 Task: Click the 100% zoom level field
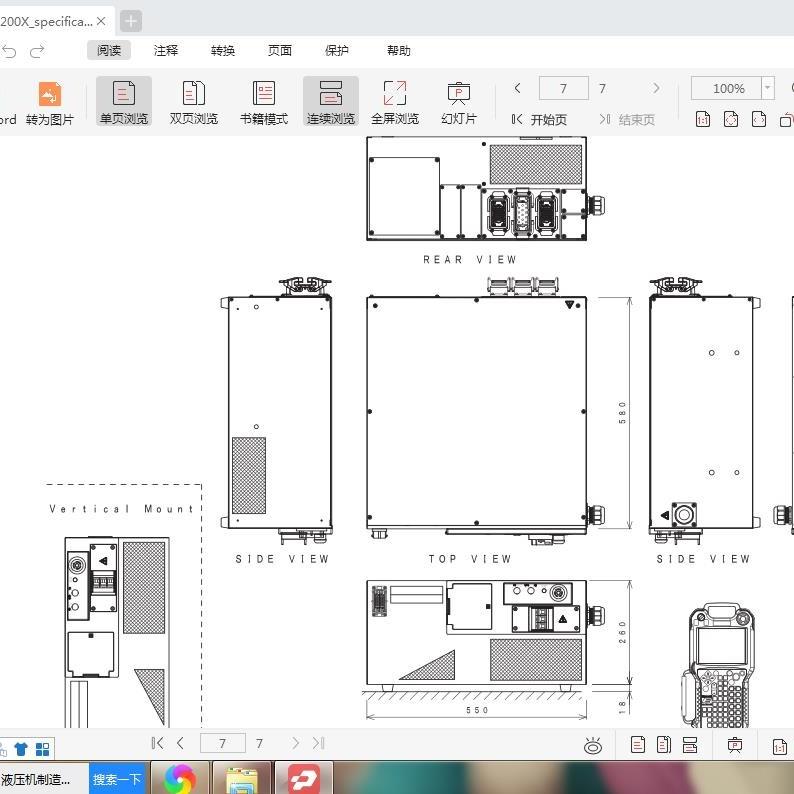click(x=726, y=89)
